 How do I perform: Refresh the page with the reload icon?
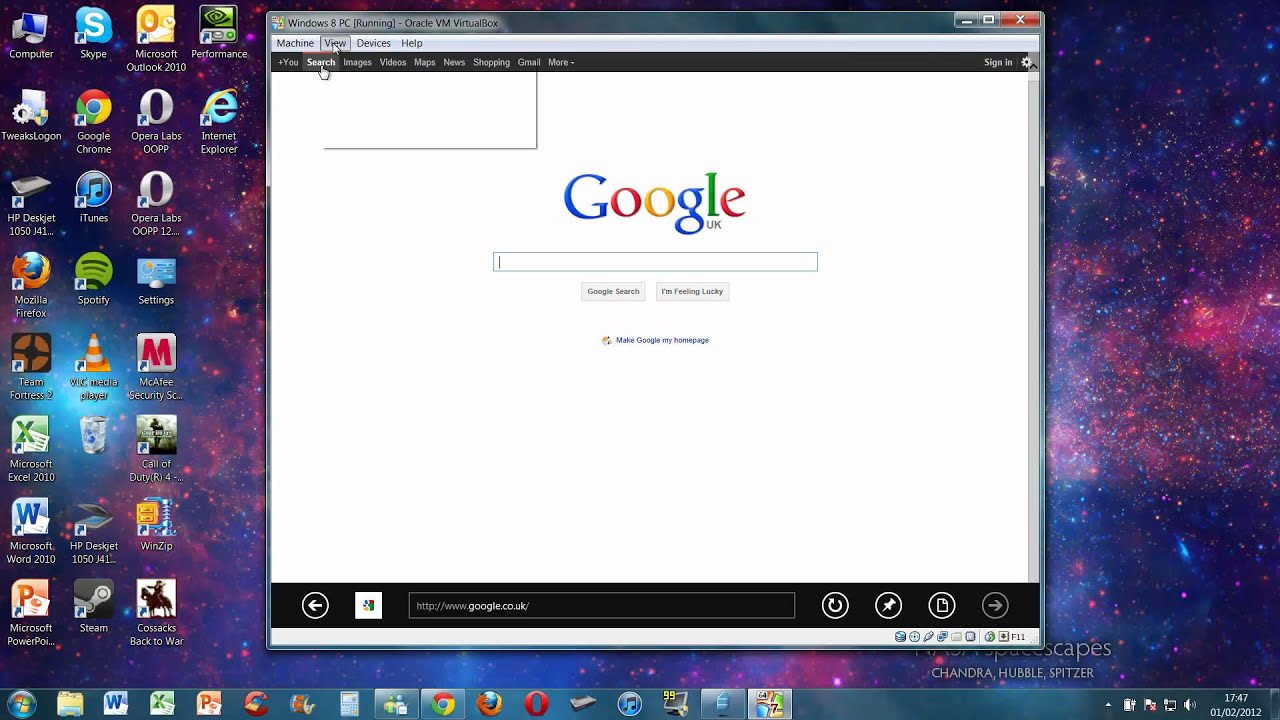point(835,605)
